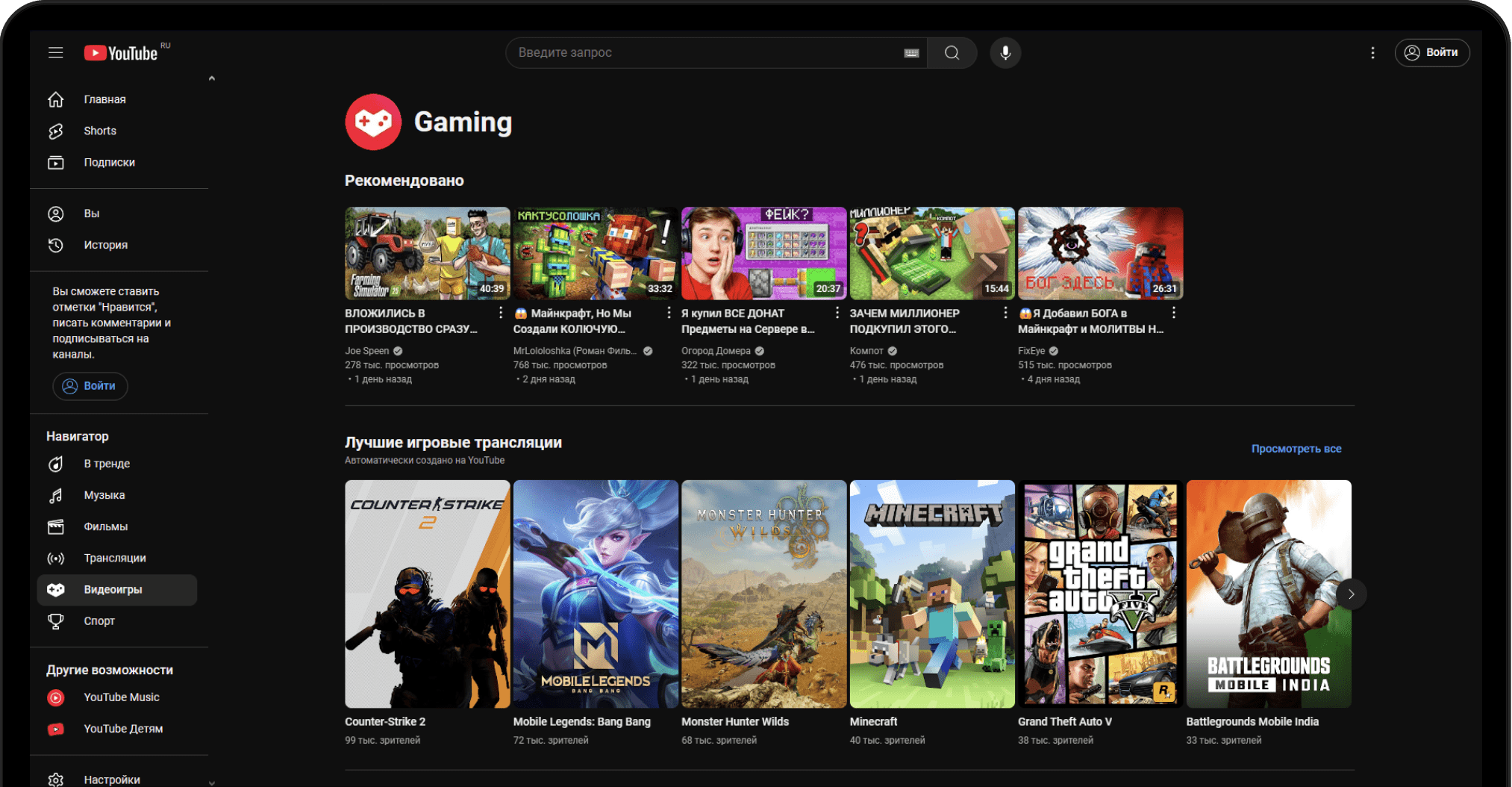Image resolution: width=1512 pixels, height=787 pixels.
Task: Click Grand Theft Auto V title text
Action: click(1065, 721)
